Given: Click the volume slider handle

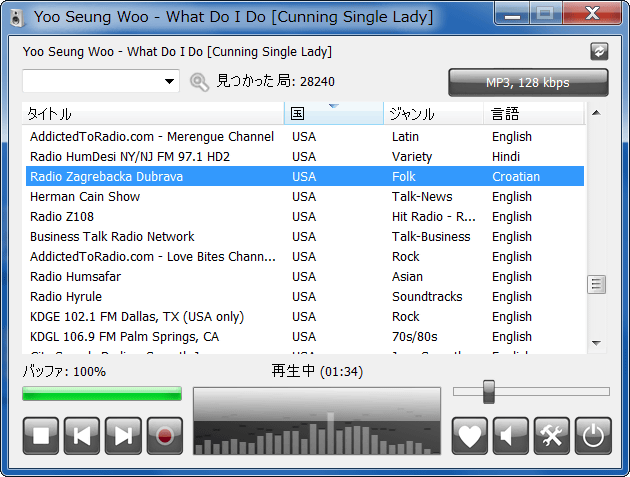Looking at the screenshot, I should click(489, 391).
